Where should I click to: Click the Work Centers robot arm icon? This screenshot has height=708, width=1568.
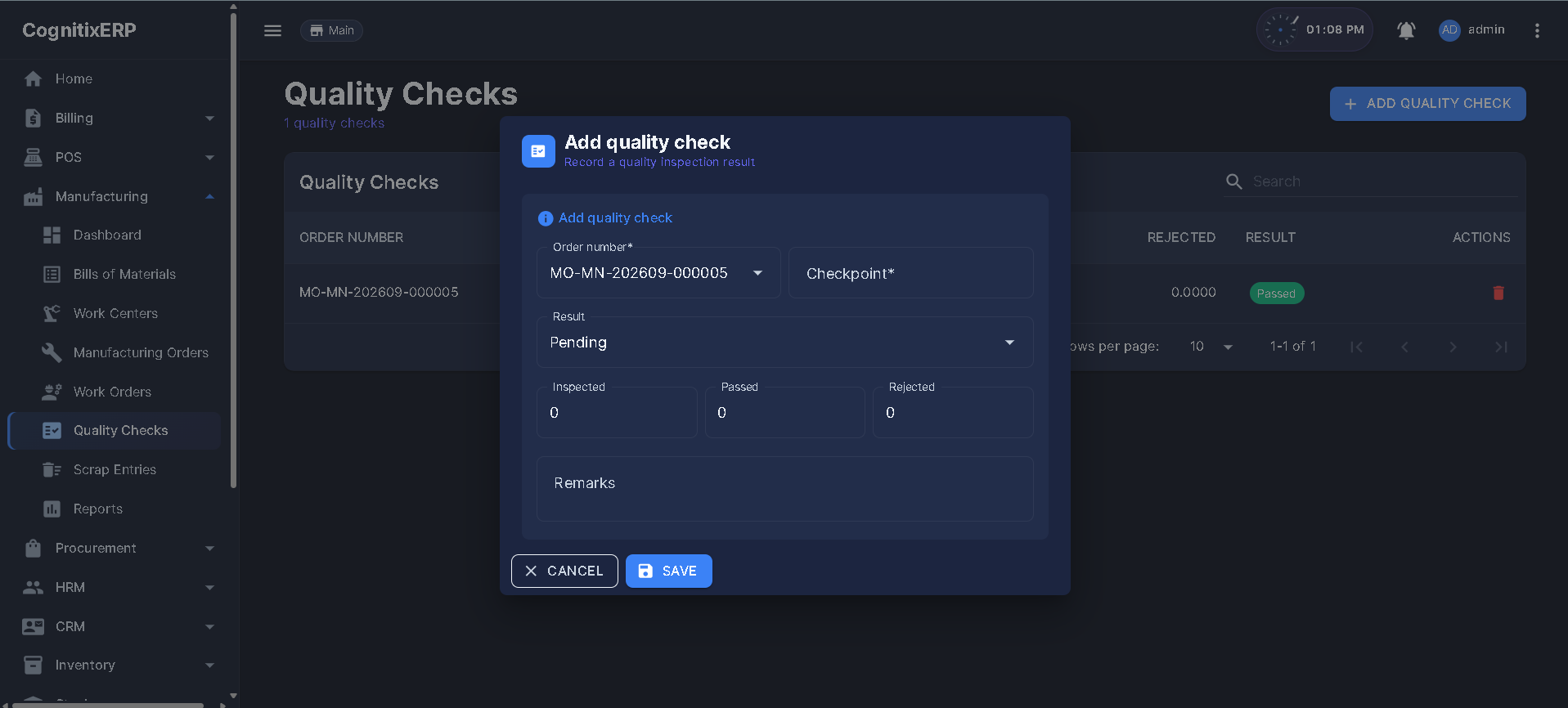pos(52,313)
